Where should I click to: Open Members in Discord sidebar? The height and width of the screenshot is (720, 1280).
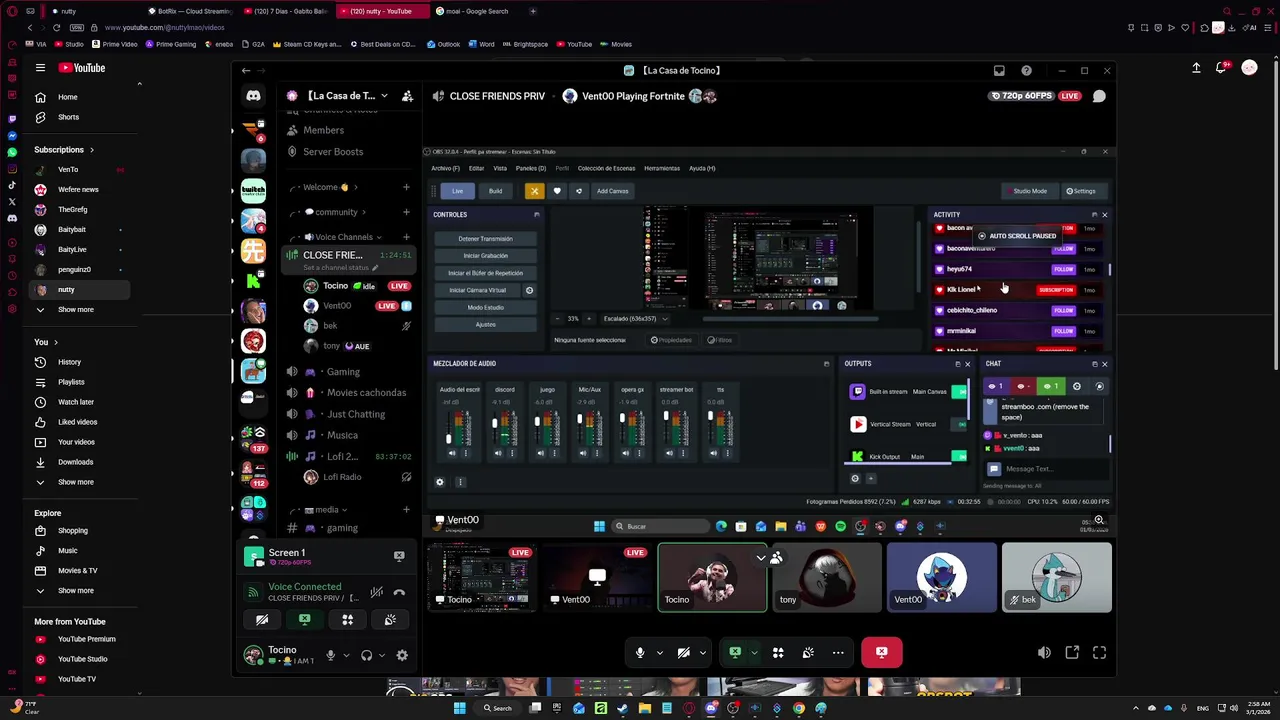pyautogui.click(x=323, y=130)
